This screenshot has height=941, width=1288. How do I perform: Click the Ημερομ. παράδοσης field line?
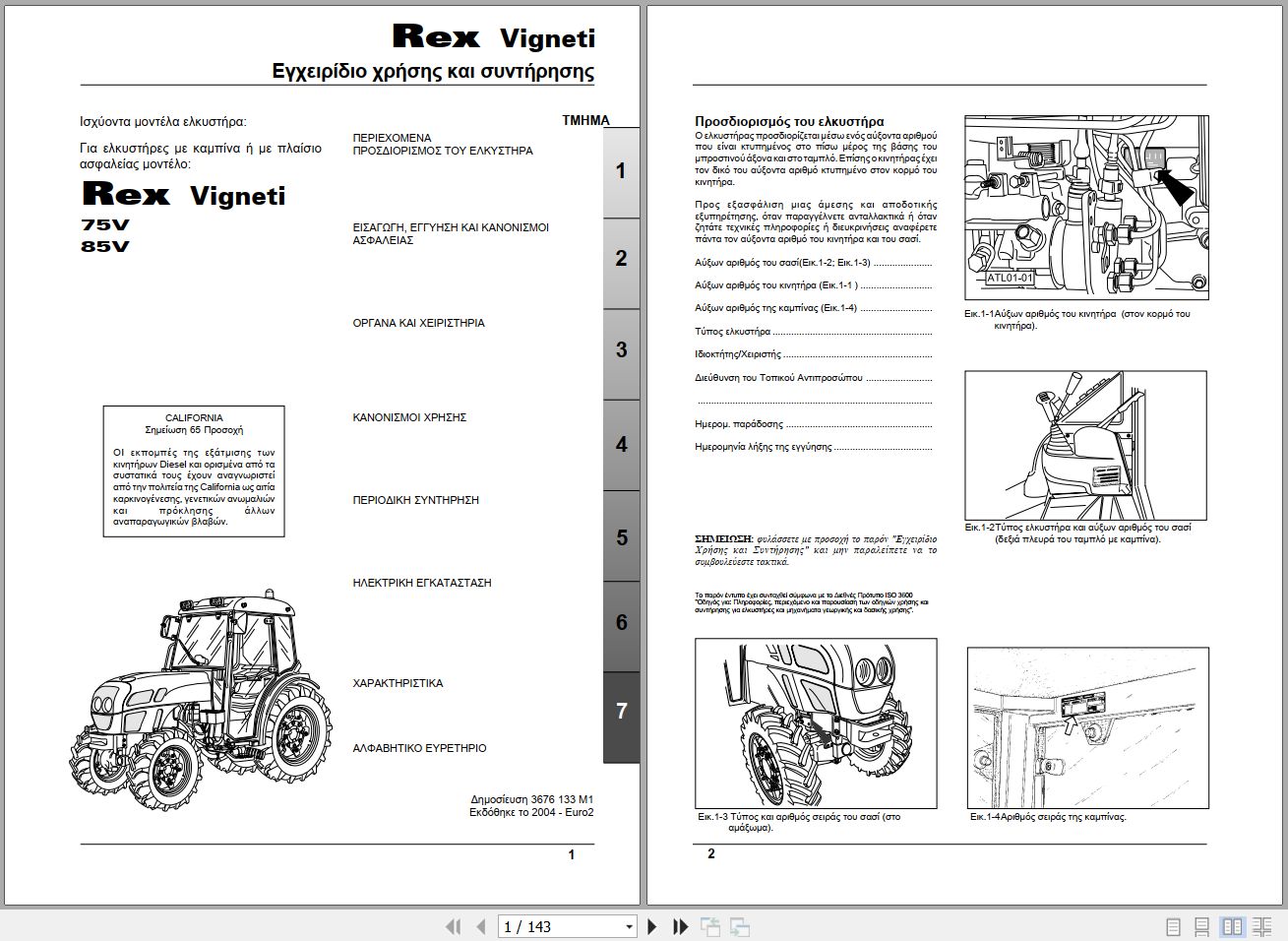point(813,424)
